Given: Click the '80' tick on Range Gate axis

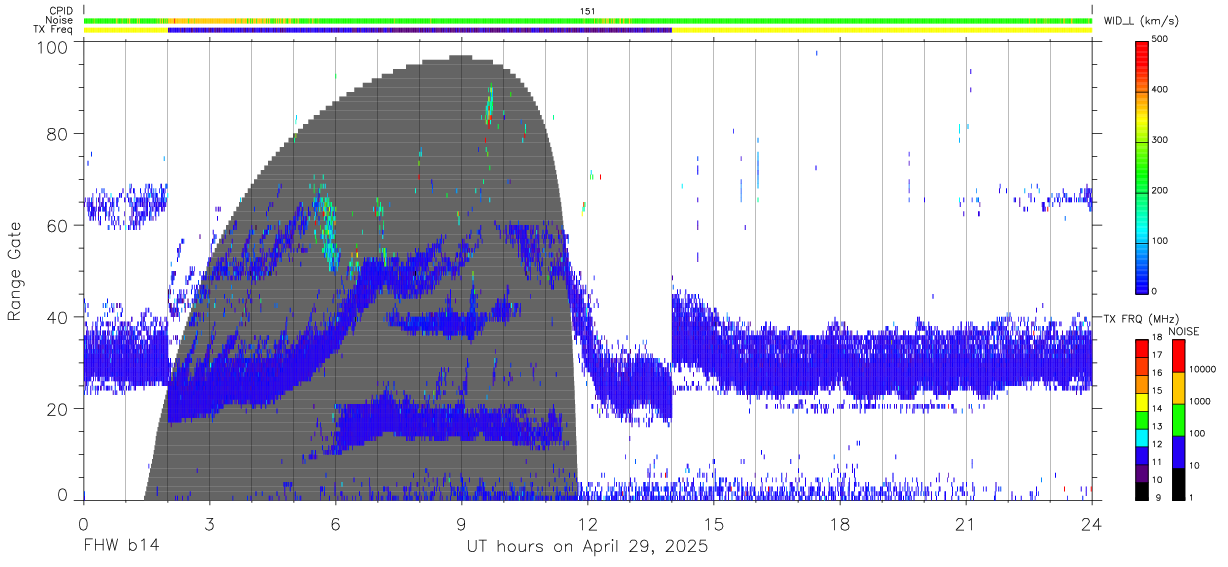Looking at the screenshot, I should [x=58, y=133].
